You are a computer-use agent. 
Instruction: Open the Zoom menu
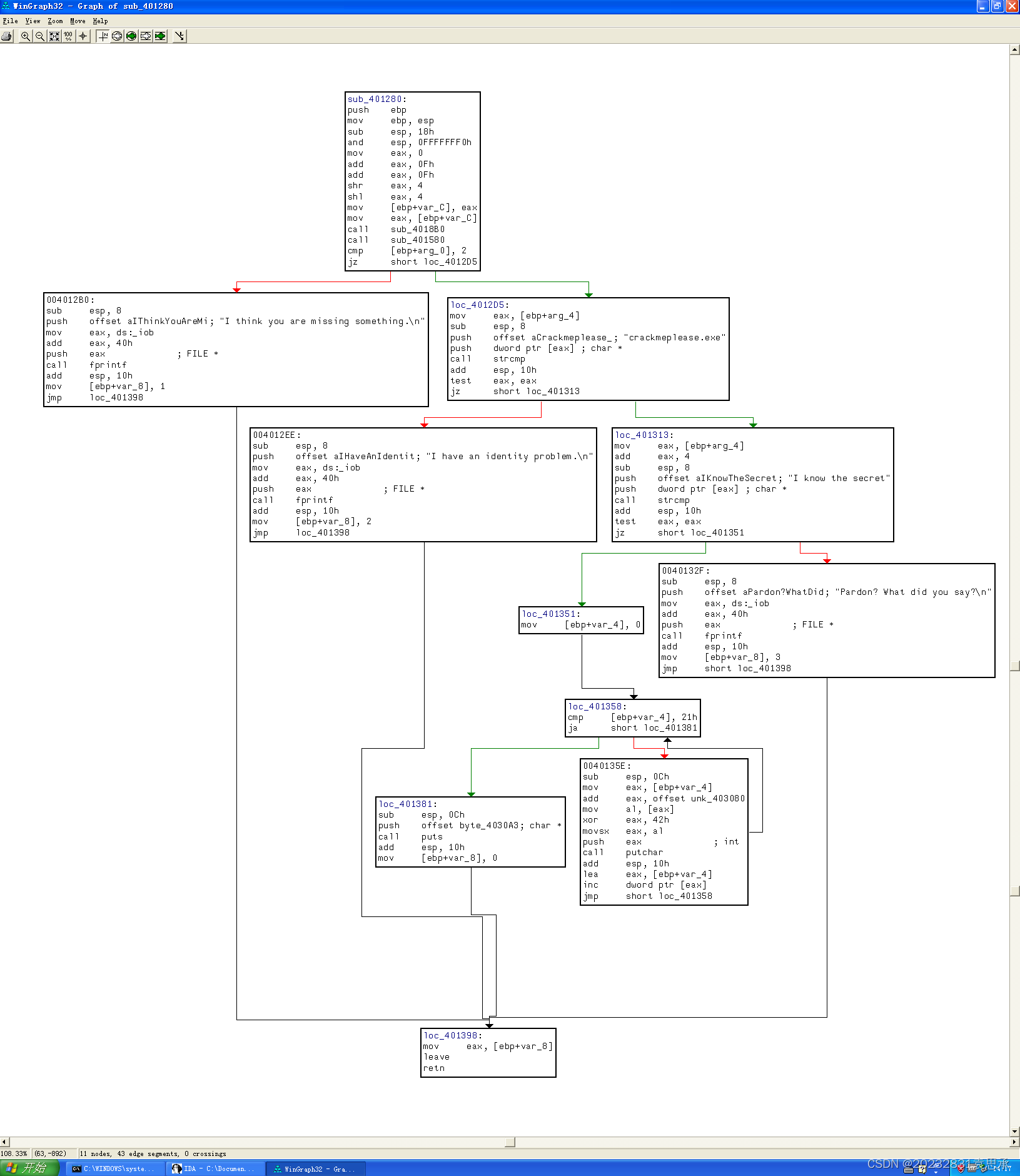tap(55, 21)
